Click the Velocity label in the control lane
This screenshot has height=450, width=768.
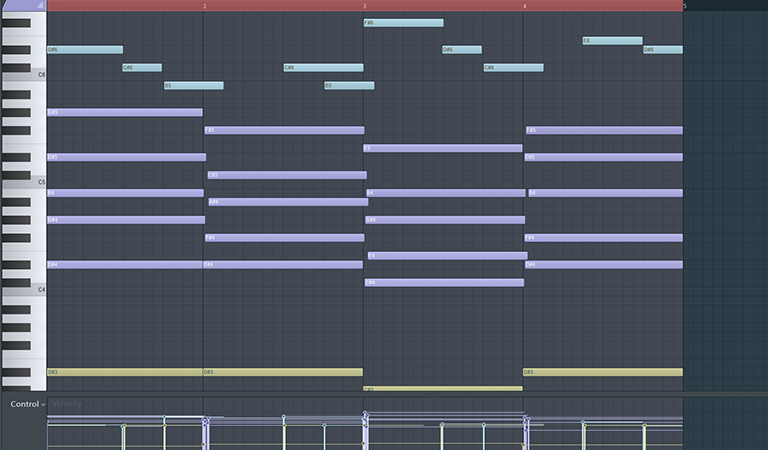[66, 404]
